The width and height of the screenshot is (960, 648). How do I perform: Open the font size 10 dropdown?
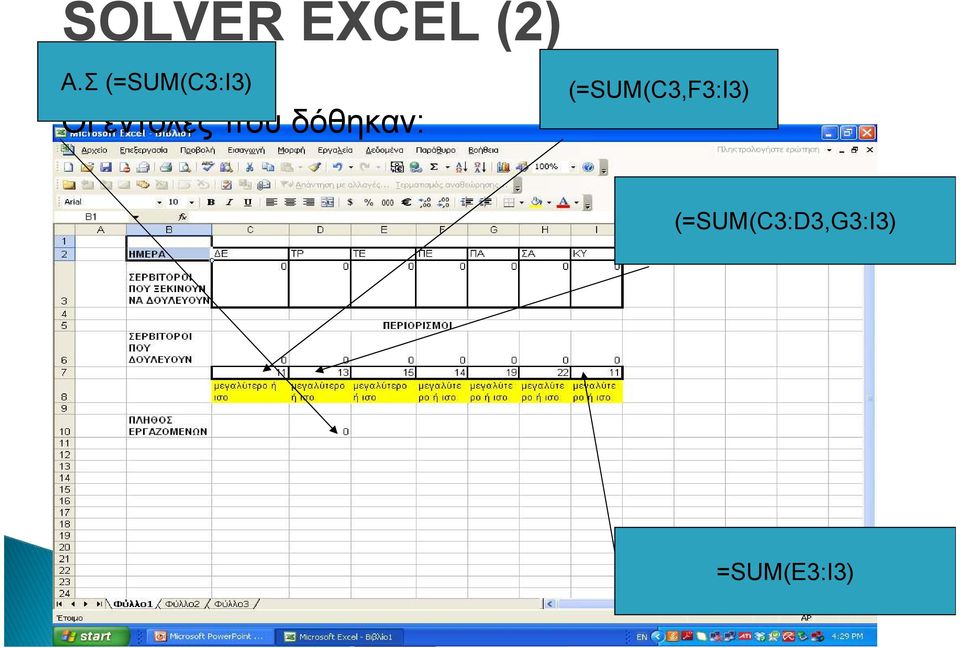click(192, 202)
